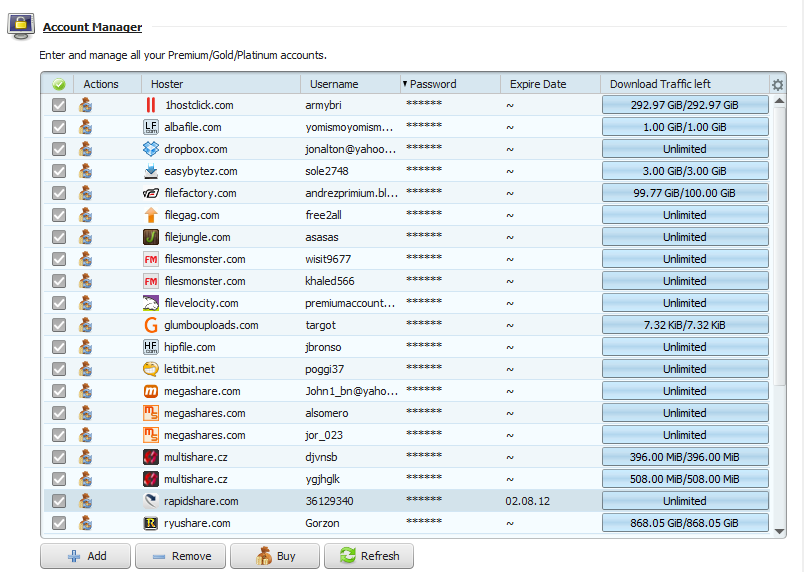Disable the dropbox.com account checkbox
Screen dimensions: 804x572
pos(59,149)
